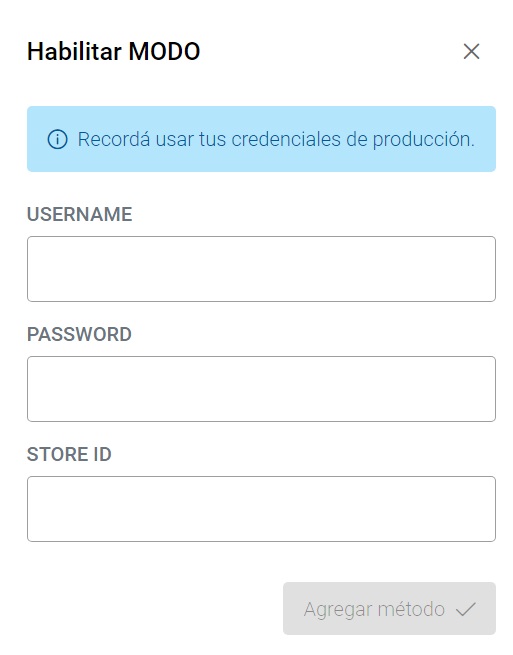513x655 pixels.
Task: Click the info circle icon in banner
Action: click(x=57, y=139)
